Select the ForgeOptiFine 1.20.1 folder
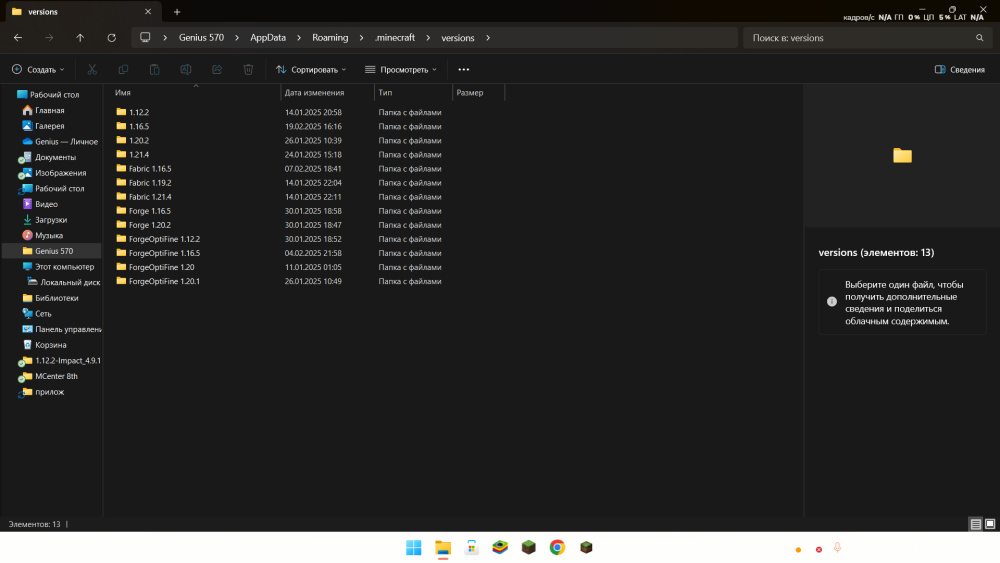Screen dimensions: 1000x563 click(x=164, y=281)
